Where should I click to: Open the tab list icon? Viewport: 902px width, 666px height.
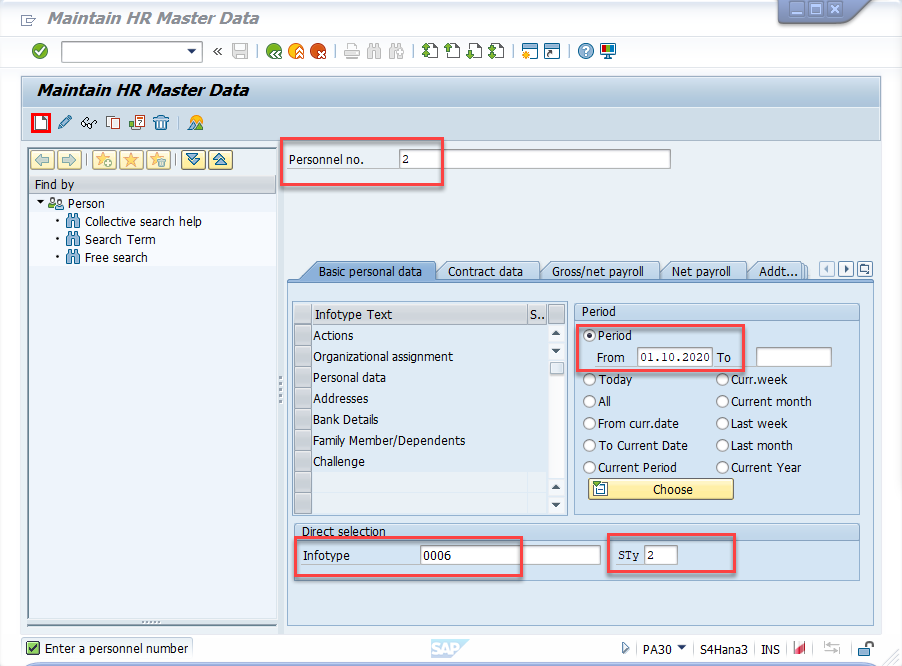click(865, 269)
